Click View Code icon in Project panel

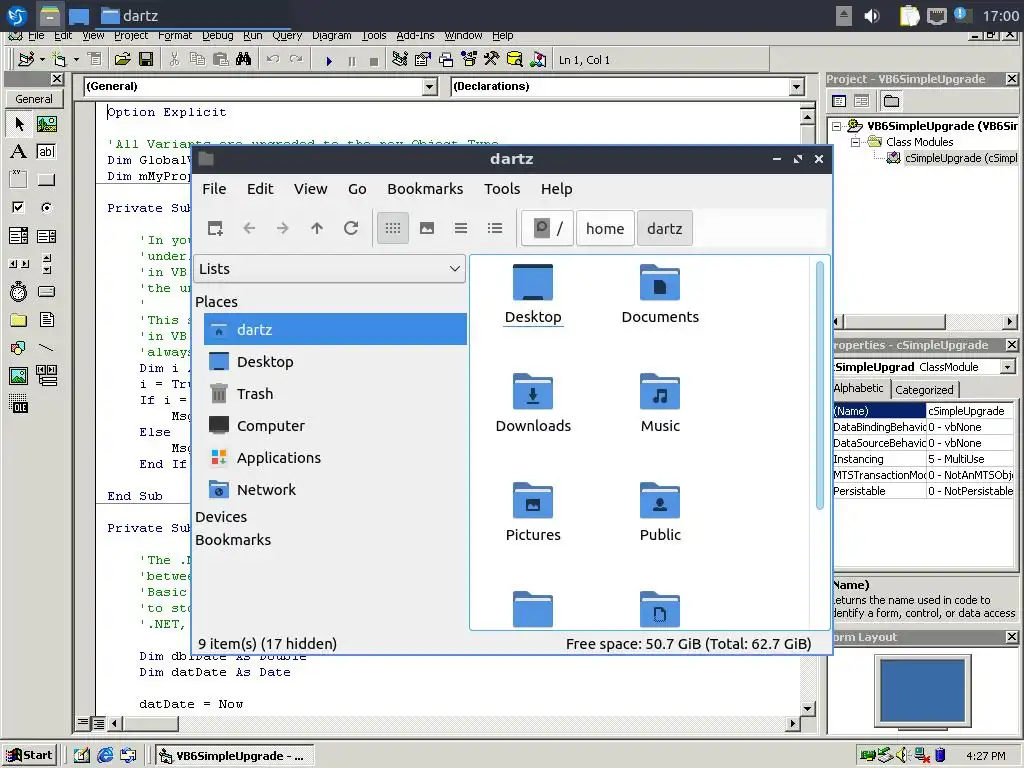pyautogui.click(x=840, y=101)
